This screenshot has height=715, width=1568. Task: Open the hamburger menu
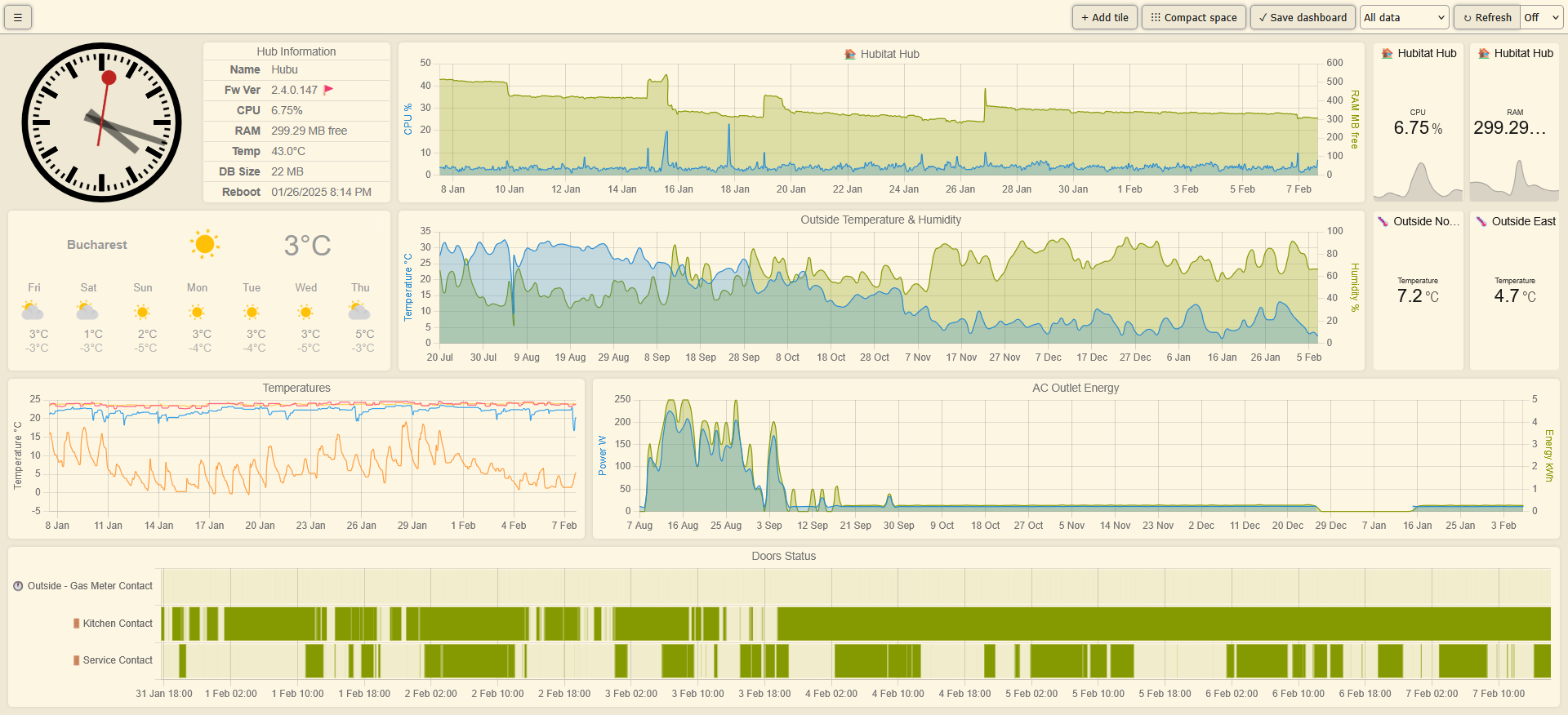click(18, 17)
